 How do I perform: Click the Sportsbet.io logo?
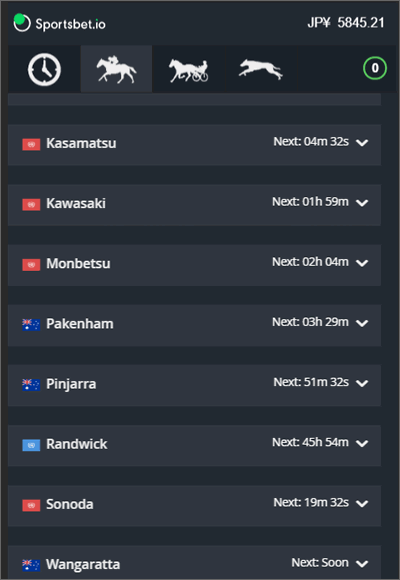pyautogui.click(x=60, y=23)
